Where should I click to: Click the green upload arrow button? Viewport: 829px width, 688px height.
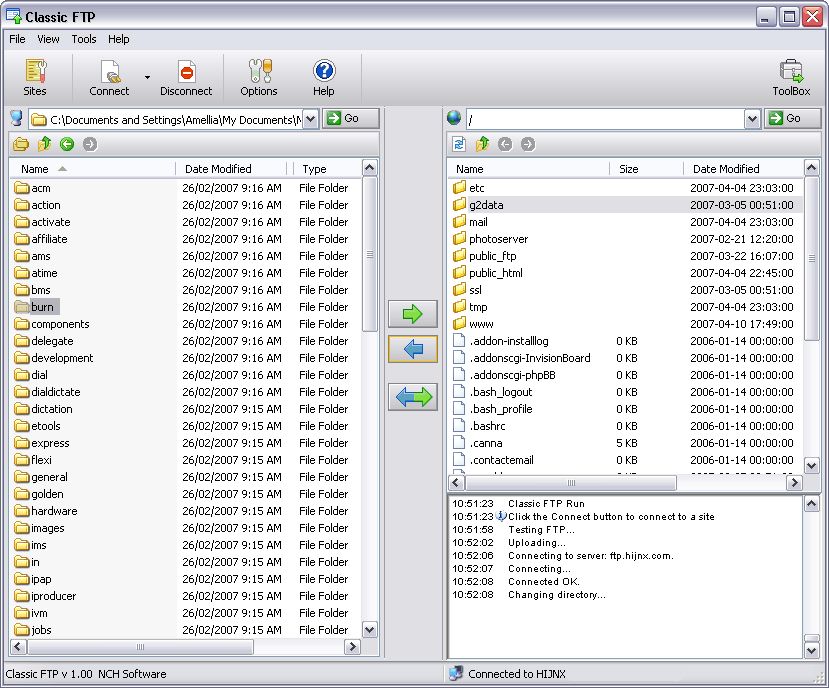point(413,314)
